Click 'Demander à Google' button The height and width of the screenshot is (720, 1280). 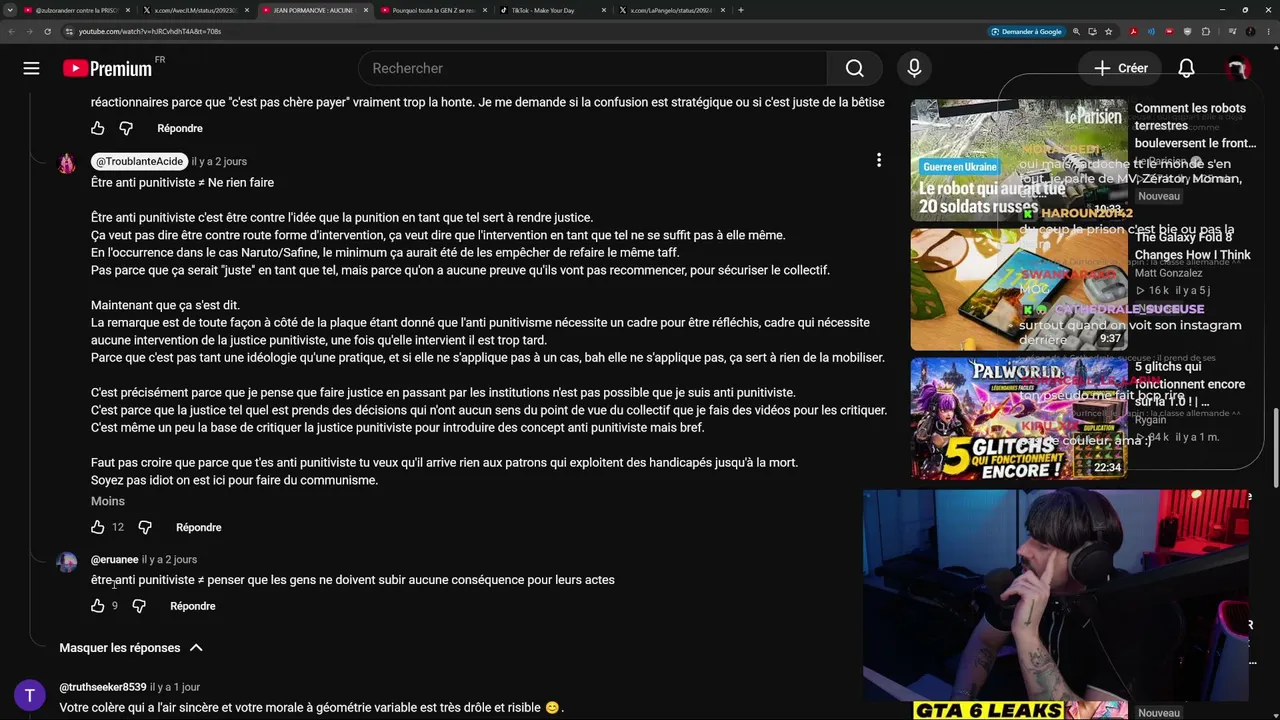tap(1027, 31)
